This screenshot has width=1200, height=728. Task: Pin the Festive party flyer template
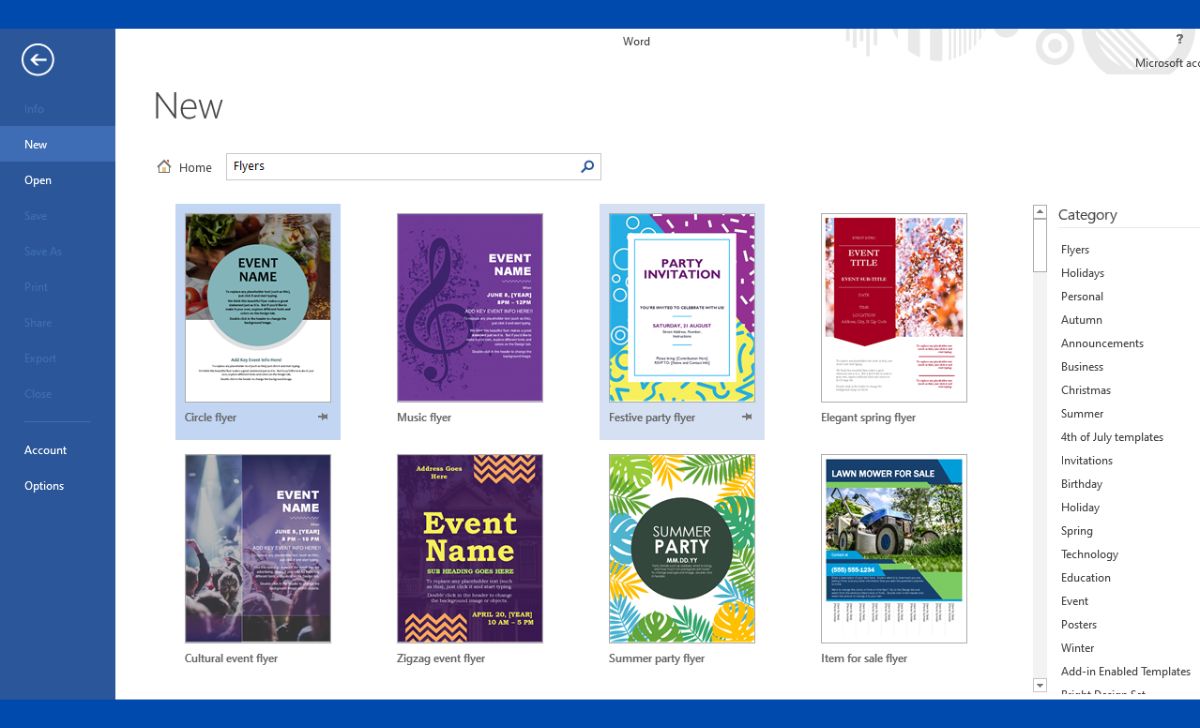747,417
